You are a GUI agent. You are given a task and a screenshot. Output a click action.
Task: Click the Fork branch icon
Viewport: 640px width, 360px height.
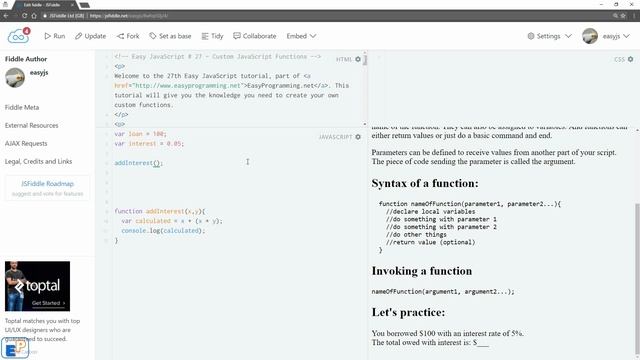pos(120,36)
